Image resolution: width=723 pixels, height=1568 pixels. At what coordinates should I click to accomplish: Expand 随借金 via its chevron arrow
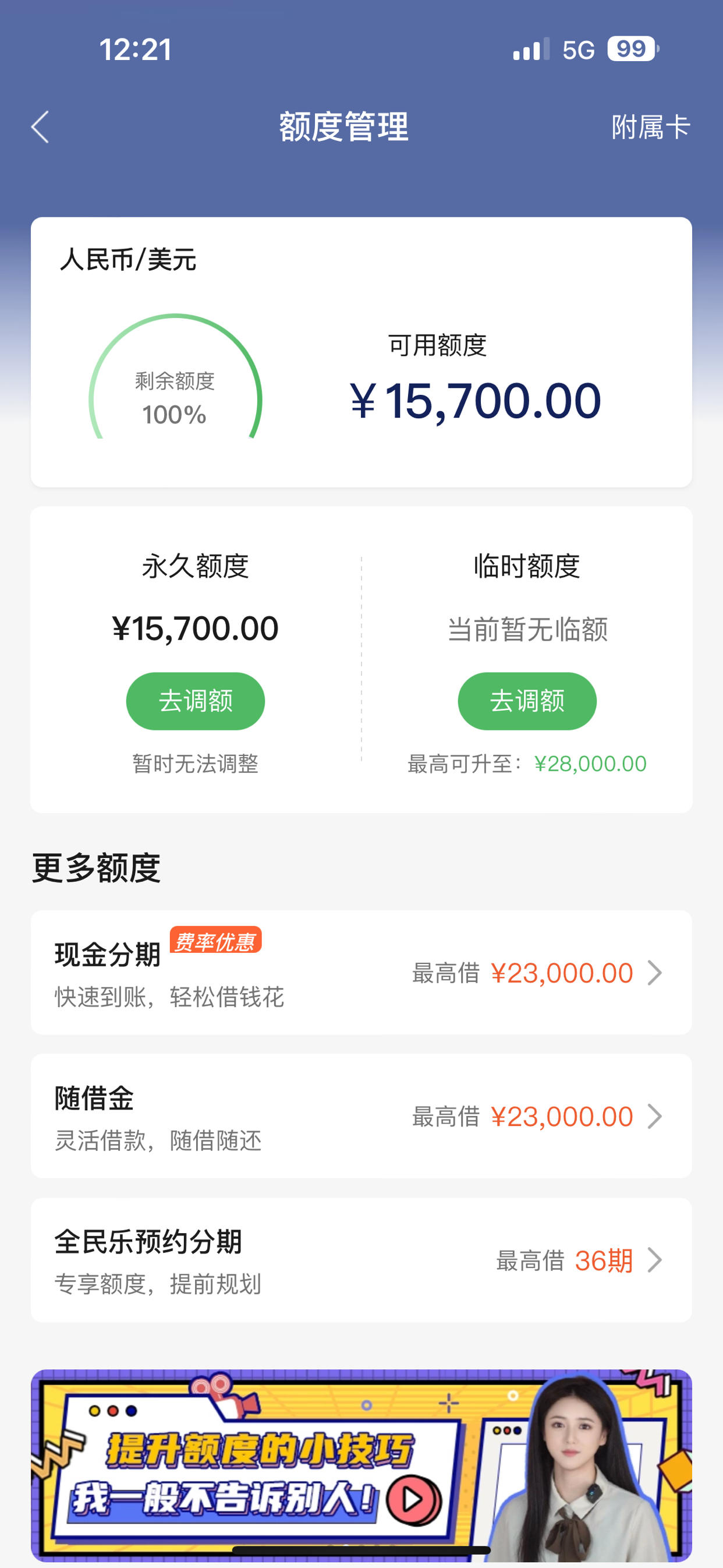pyautogui.click(x=655, y=1116)
